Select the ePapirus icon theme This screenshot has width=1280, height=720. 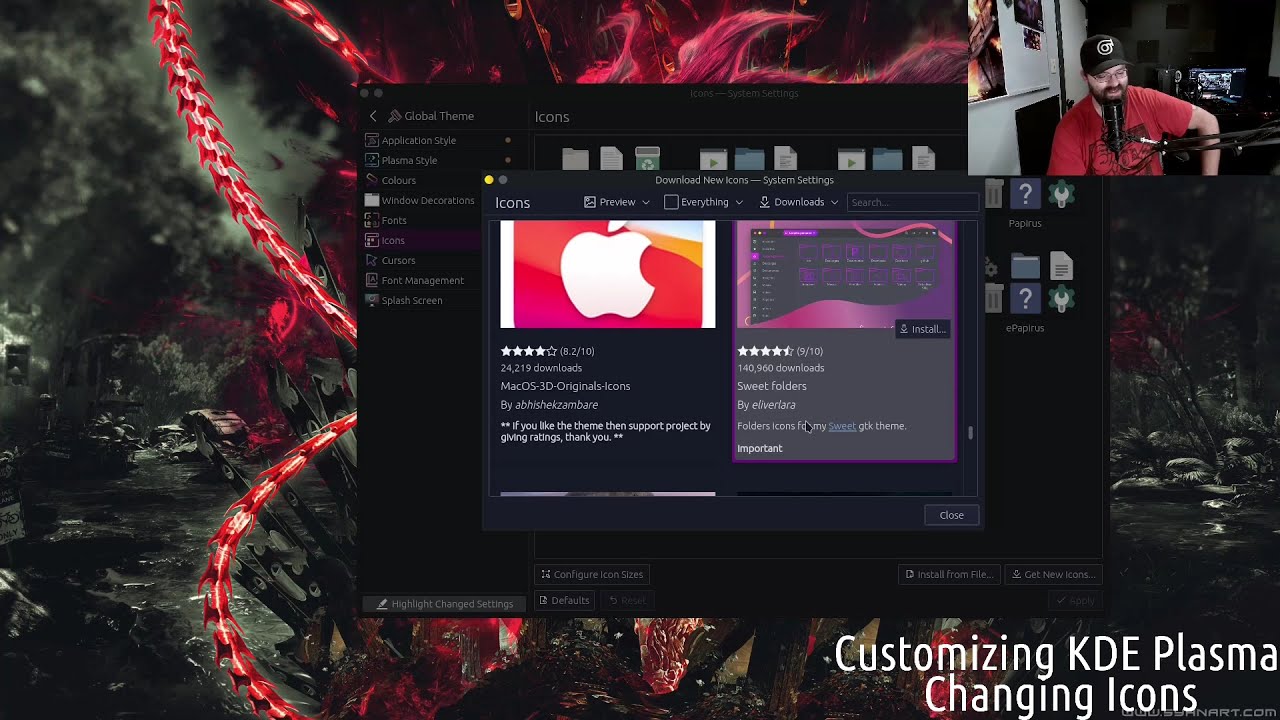coord(1025,328)
